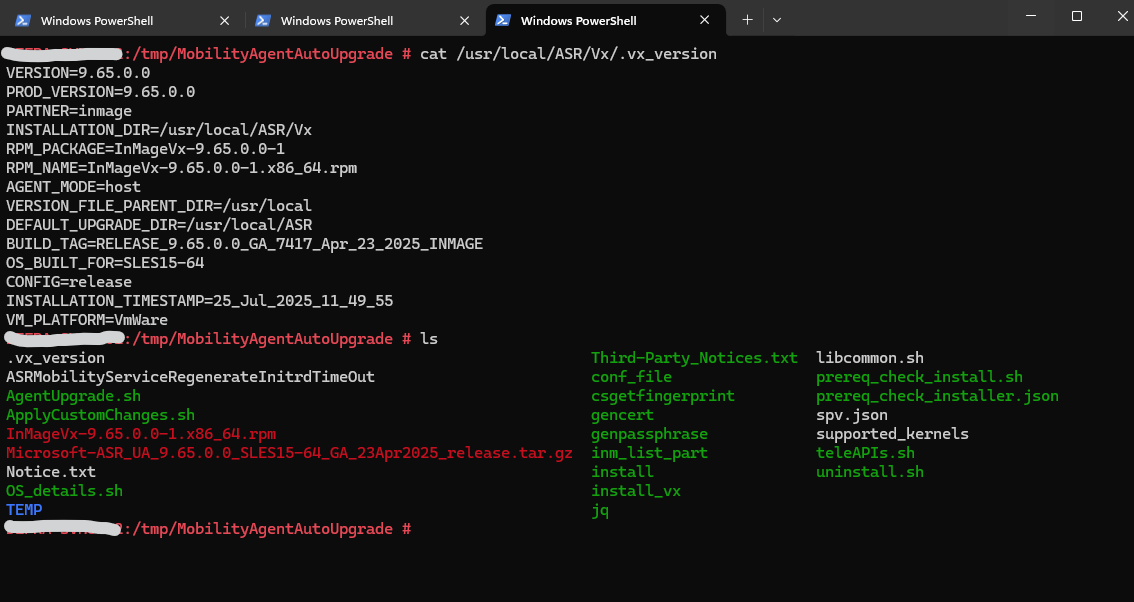Click install_vx file name

(636, 491)
